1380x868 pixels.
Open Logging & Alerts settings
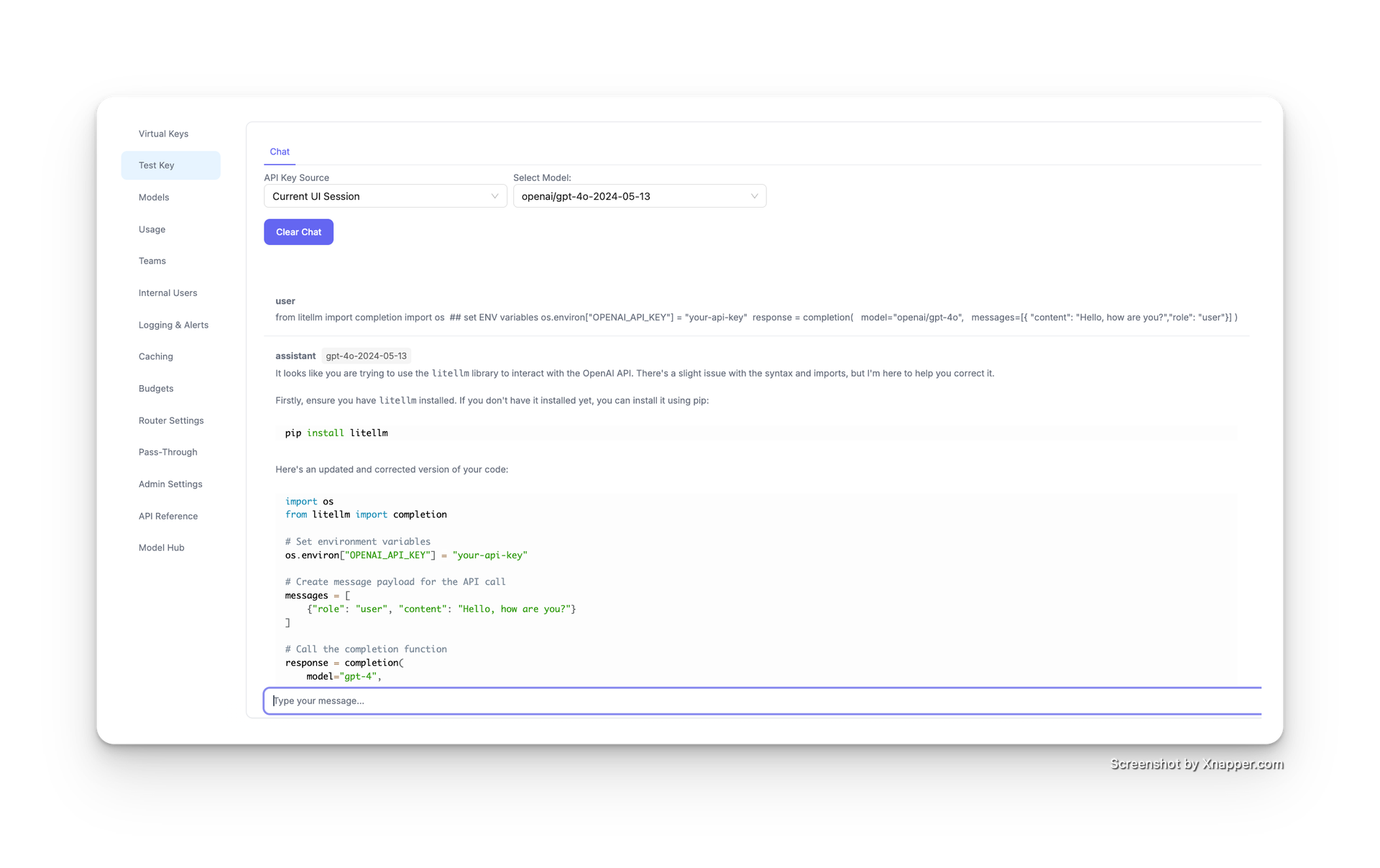coord(173,325)
